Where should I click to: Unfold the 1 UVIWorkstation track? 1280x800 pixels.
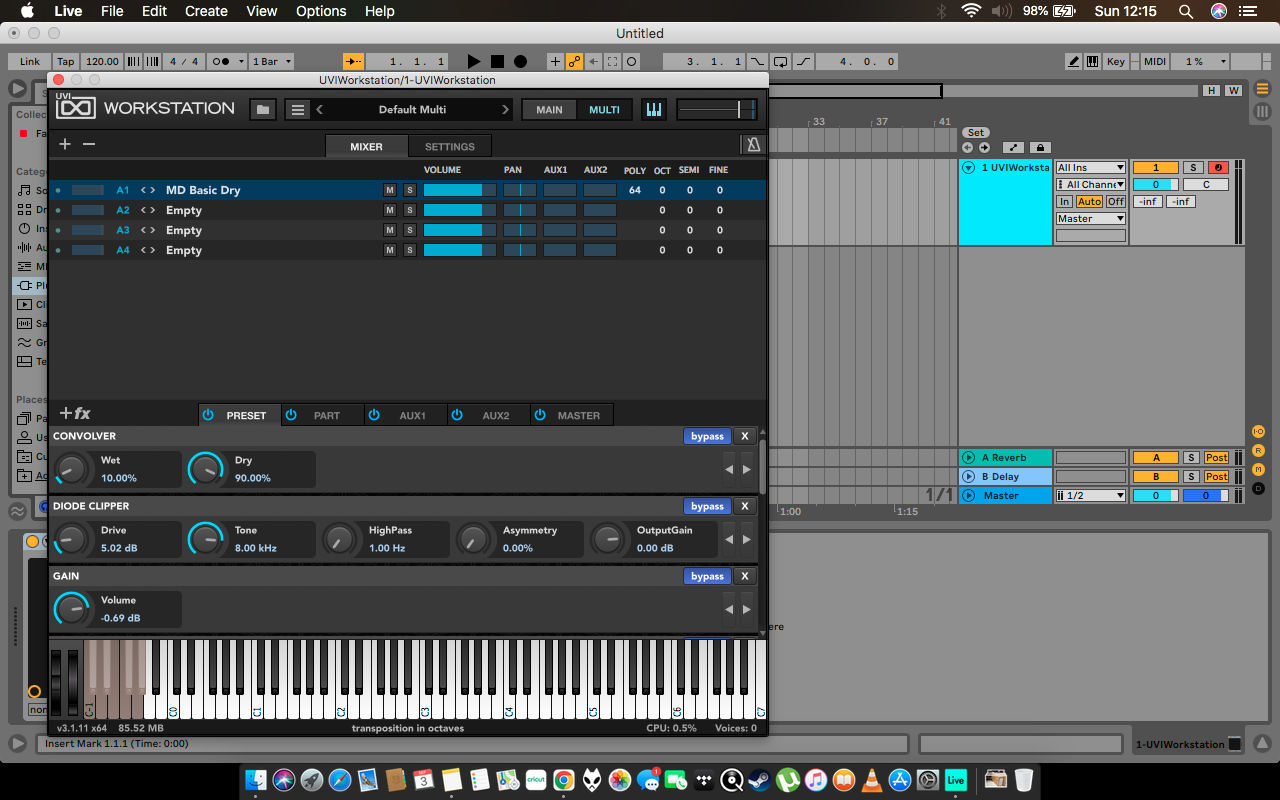click(968, 167)
